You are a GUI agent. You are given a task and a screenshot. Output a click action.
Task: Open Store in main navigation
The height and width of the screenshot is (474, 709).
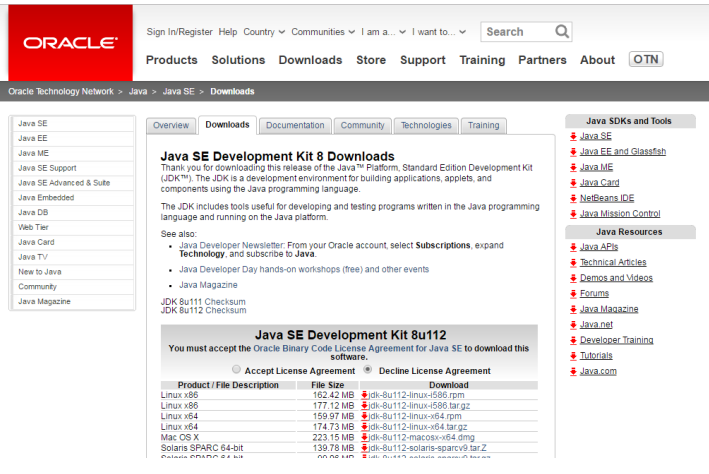pyautogui.click(x=371, y=60)
